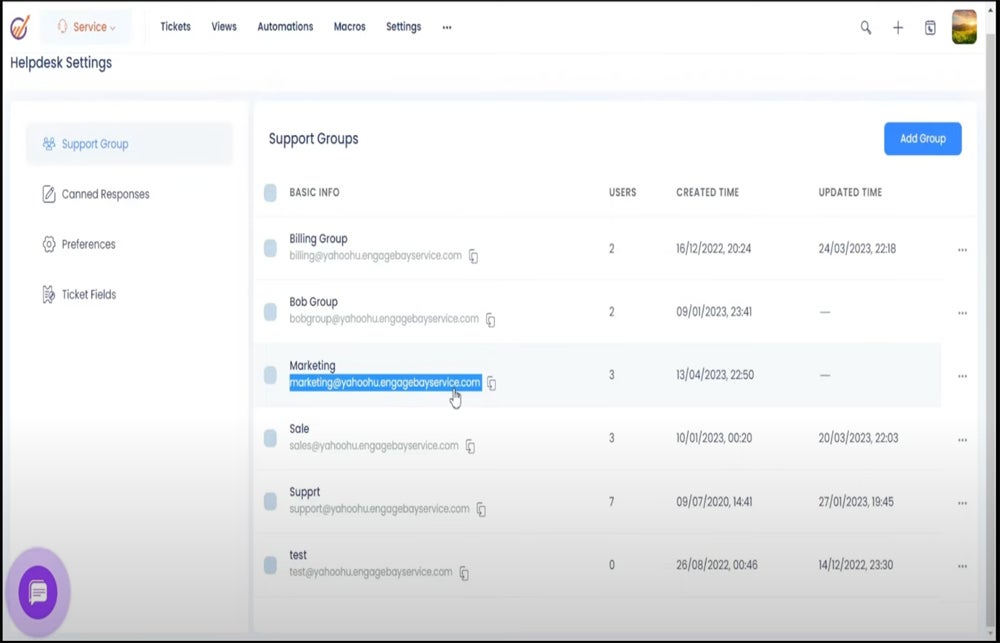The width and height of the screenshot is (1000, 643).
Task: Expand the Service module dropdown
Action: pyautogui.click(x=87, y=27)
